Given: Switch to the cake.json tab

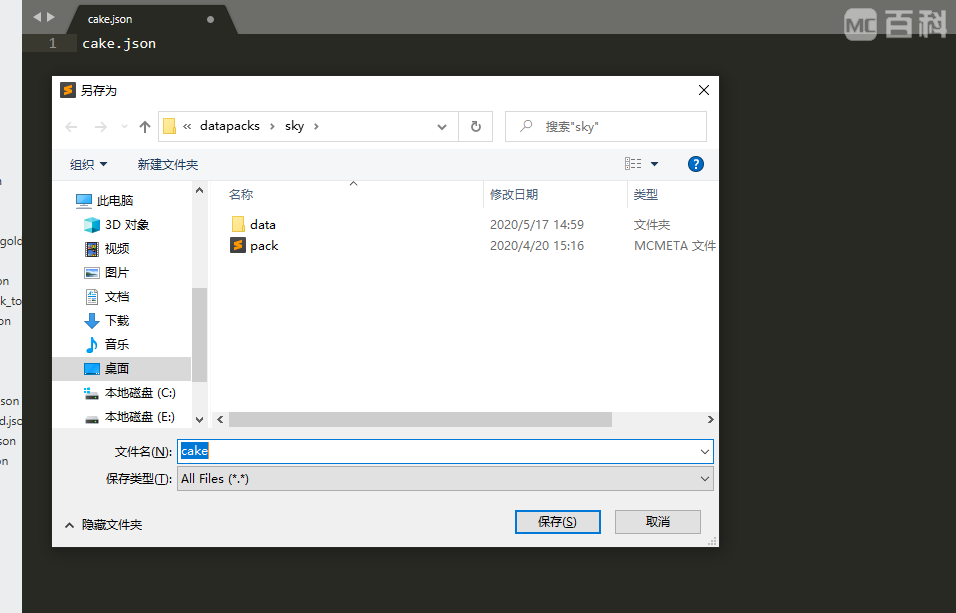Looking at the screenshot, I should pos(110,19).
